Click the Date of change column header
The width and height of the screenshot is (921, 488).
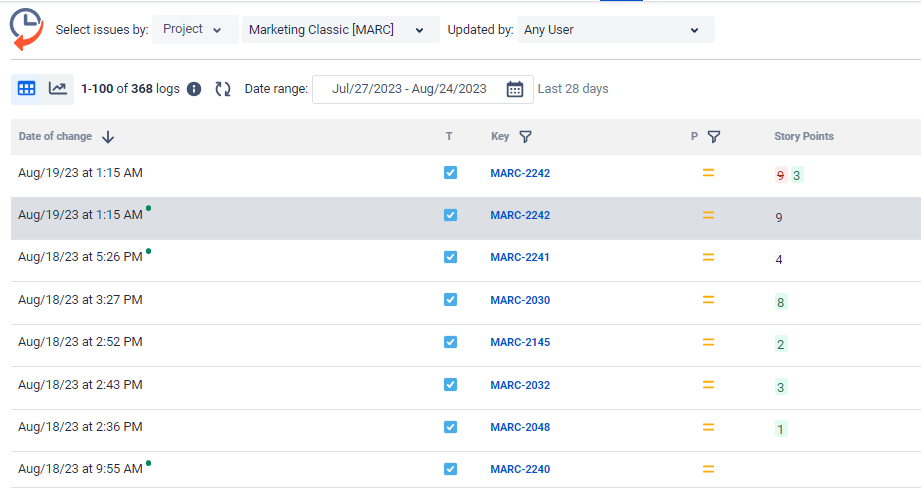(x=55, y=136)
